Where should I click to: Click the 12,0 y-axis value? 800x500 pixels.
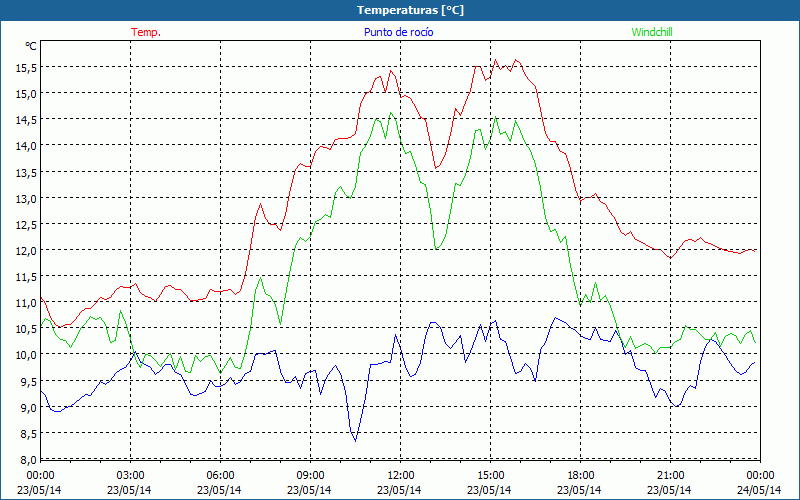tap(27, 251)
